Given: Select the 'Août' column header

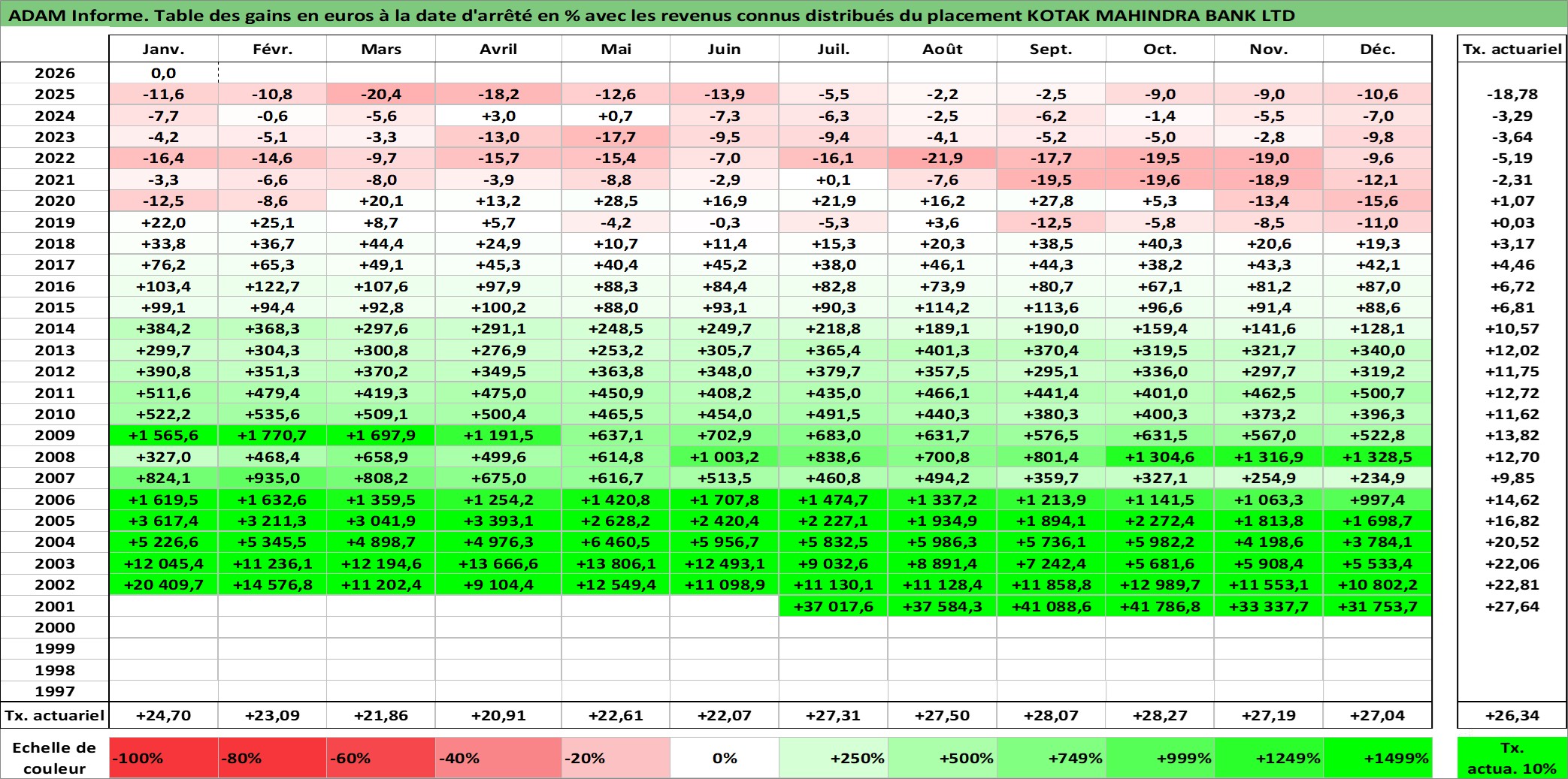Looking at the screenshot, I should click(x=943, y=49).
